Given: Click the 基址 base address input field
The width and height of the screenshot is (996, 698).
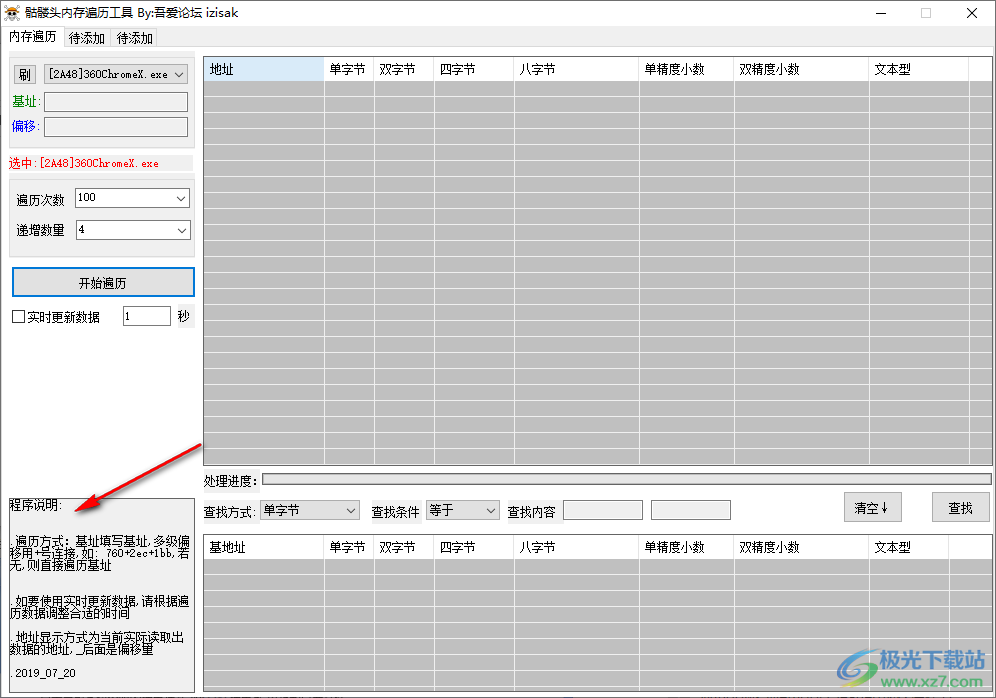Looking at the screenshot, I should pos(116,102).
